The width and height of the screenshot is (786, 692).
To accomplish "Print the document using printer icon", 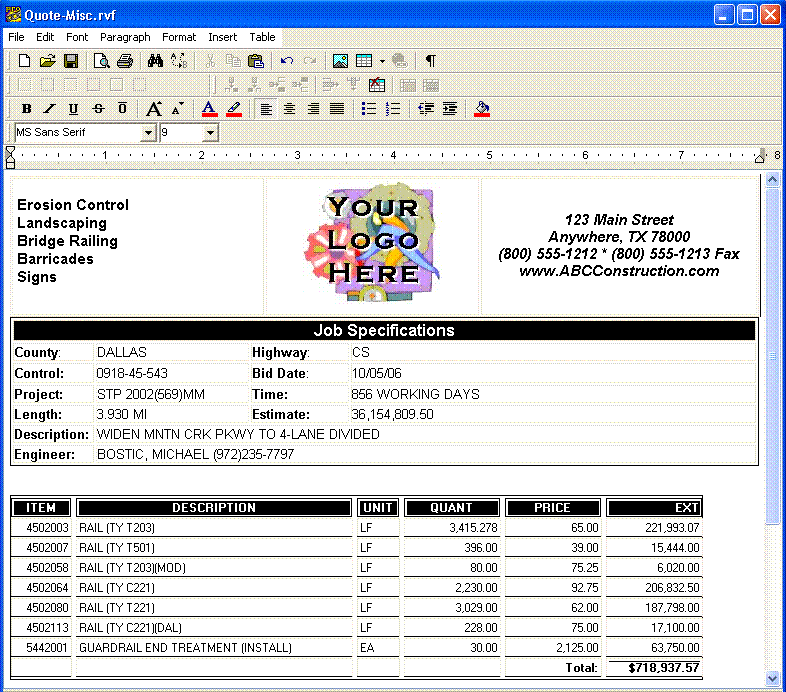I will coord(125,61).
